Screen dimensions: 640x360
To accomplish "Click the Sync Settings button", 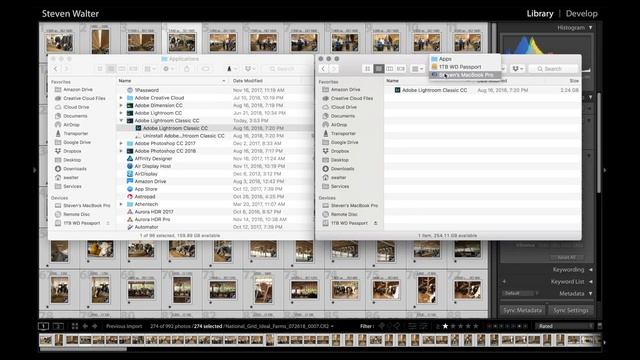I will 570,311.
